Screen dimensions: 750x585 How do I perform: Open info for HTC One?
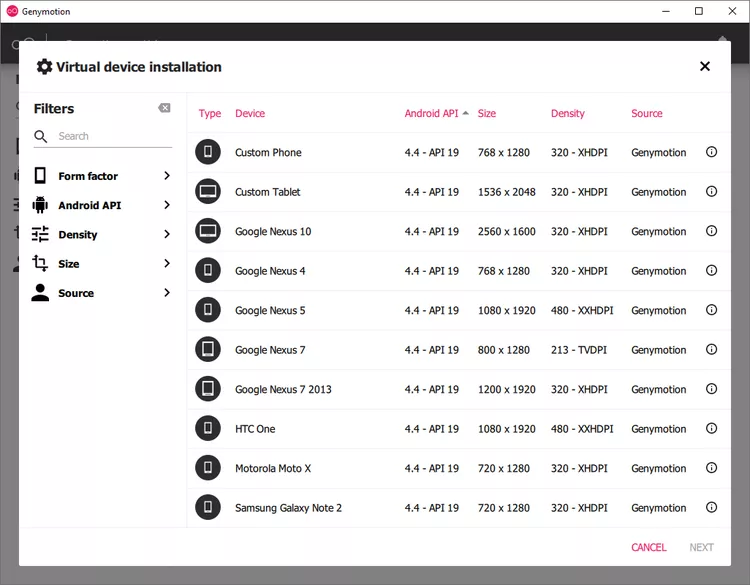tap(711, 429)
